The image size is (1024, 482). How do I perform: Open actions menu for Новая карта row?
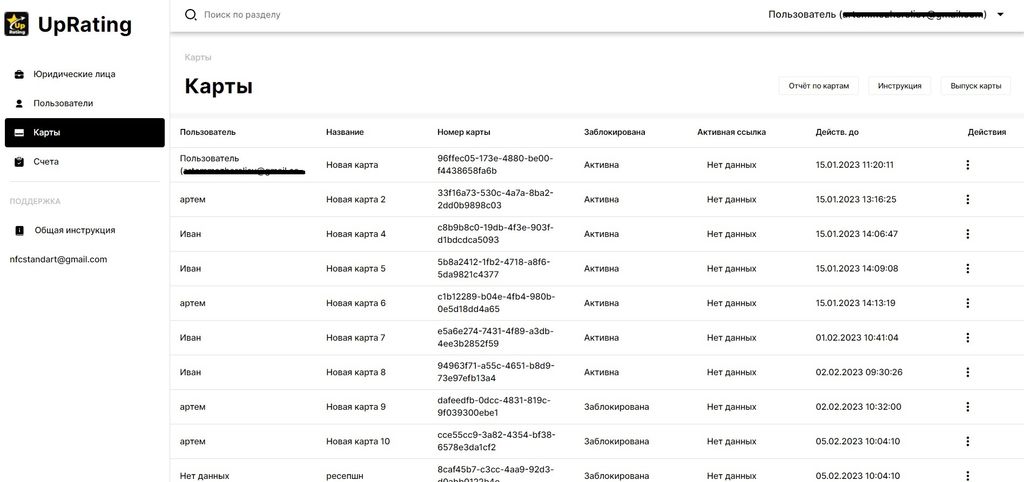967,165
